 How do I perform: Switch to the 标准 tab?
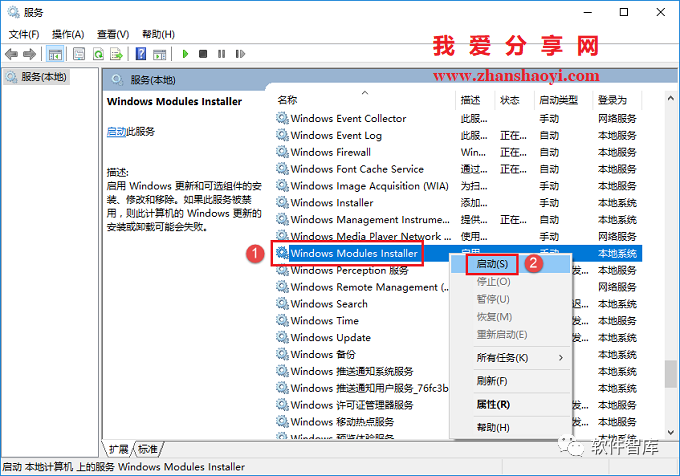[x=148, y=449]
